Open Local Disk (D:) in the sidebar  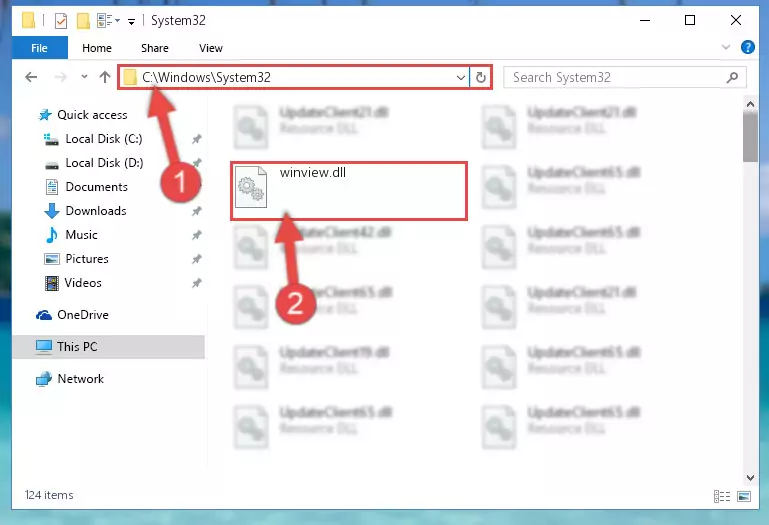pos(104,163)
